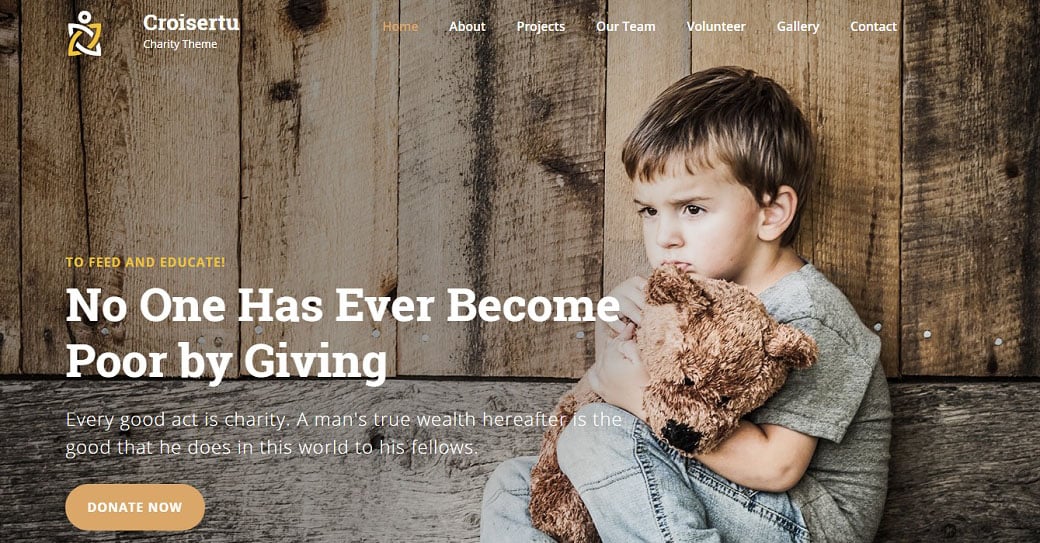This screenshot has height=543, width=1040.
Task: Open the Our Team menu item
Action: pos(625,27)
